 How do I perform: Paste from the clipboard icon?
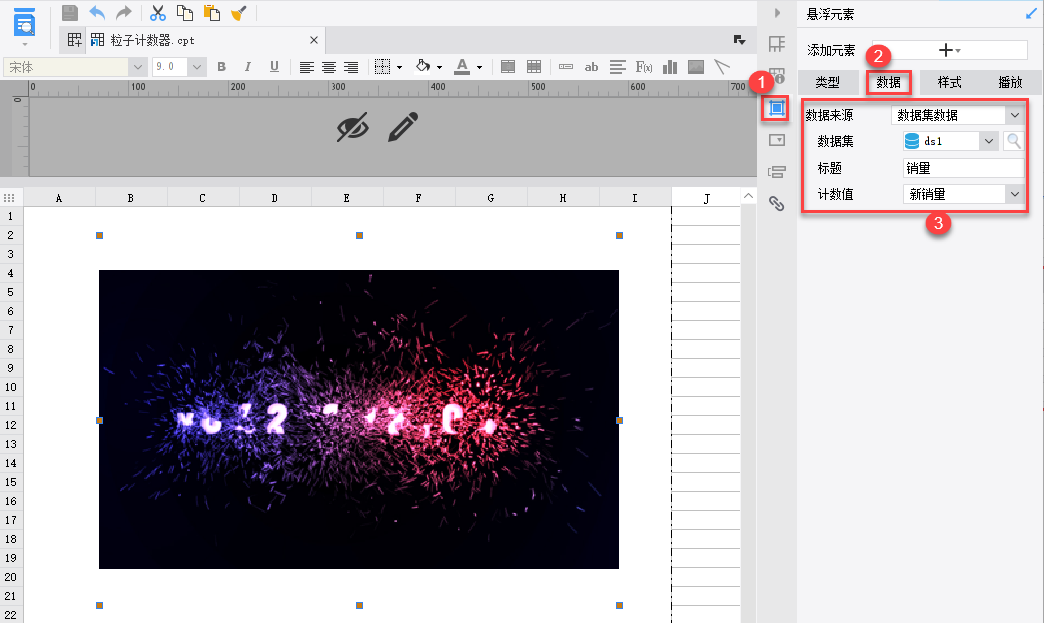[x=212, y=13]
